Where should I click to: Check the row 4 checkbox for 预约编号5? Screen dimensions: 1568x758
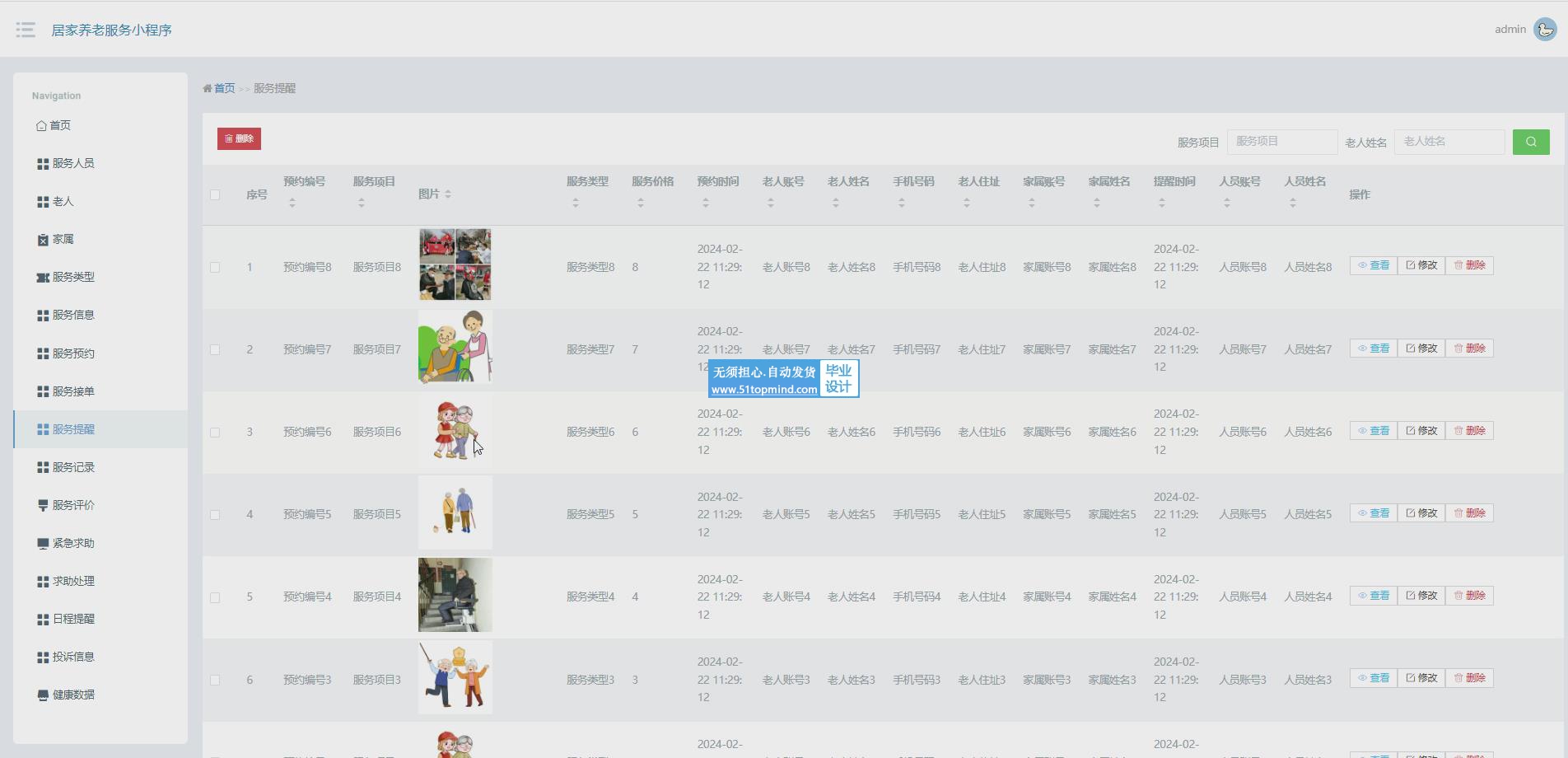215,515
